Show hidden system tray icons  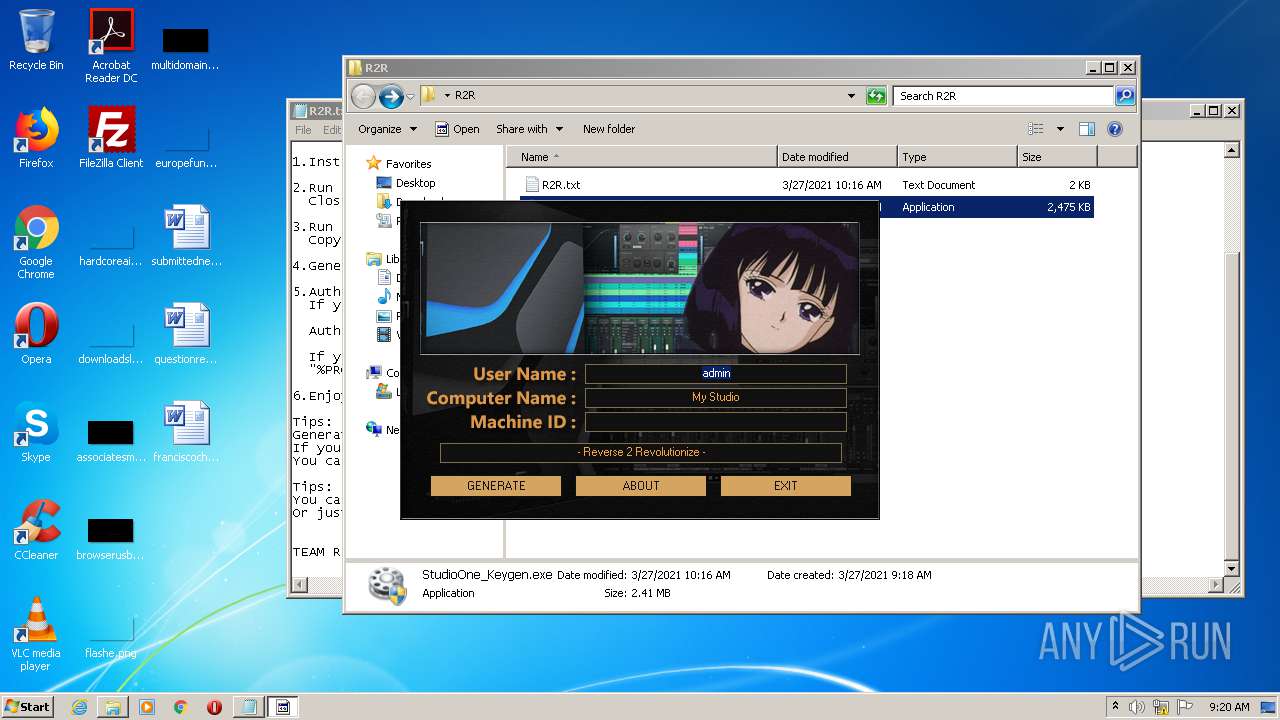[1115, 707]
